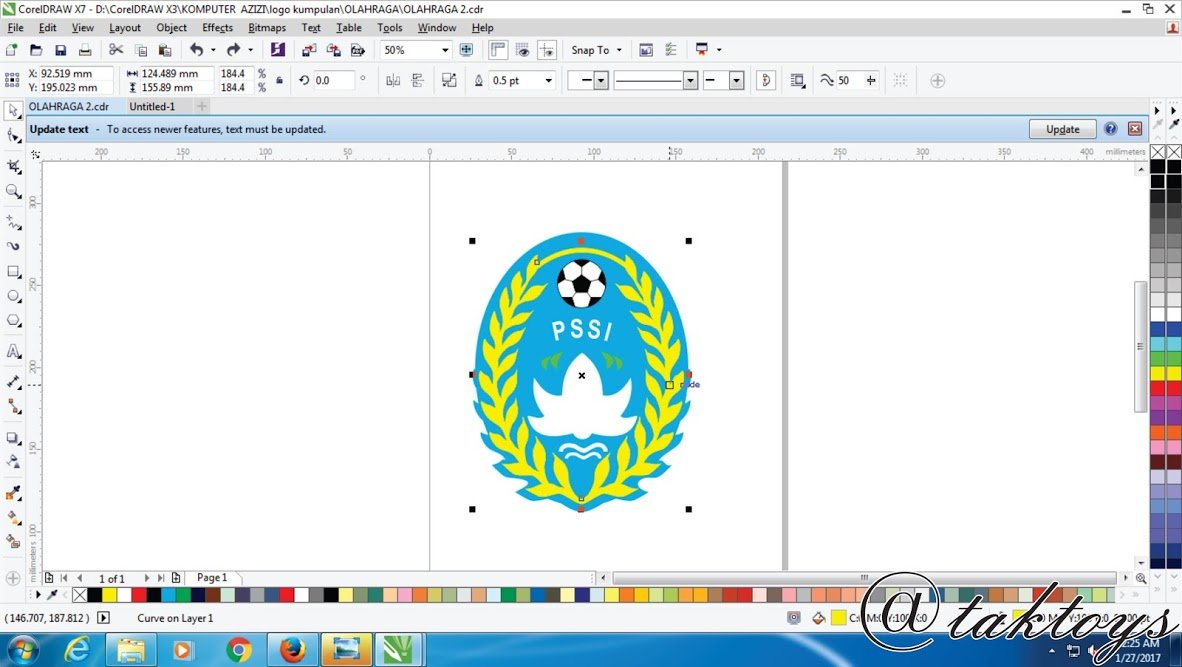
Task: Click the Print icon
Action: coord(85,50)
